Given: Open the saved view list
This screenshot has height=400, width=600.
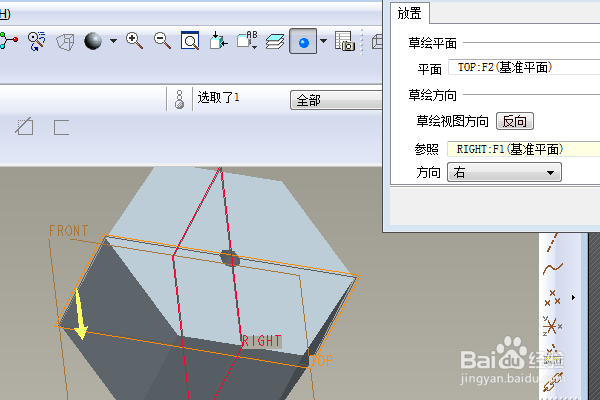Looking at the screenshot, I should tap(247, 41).
